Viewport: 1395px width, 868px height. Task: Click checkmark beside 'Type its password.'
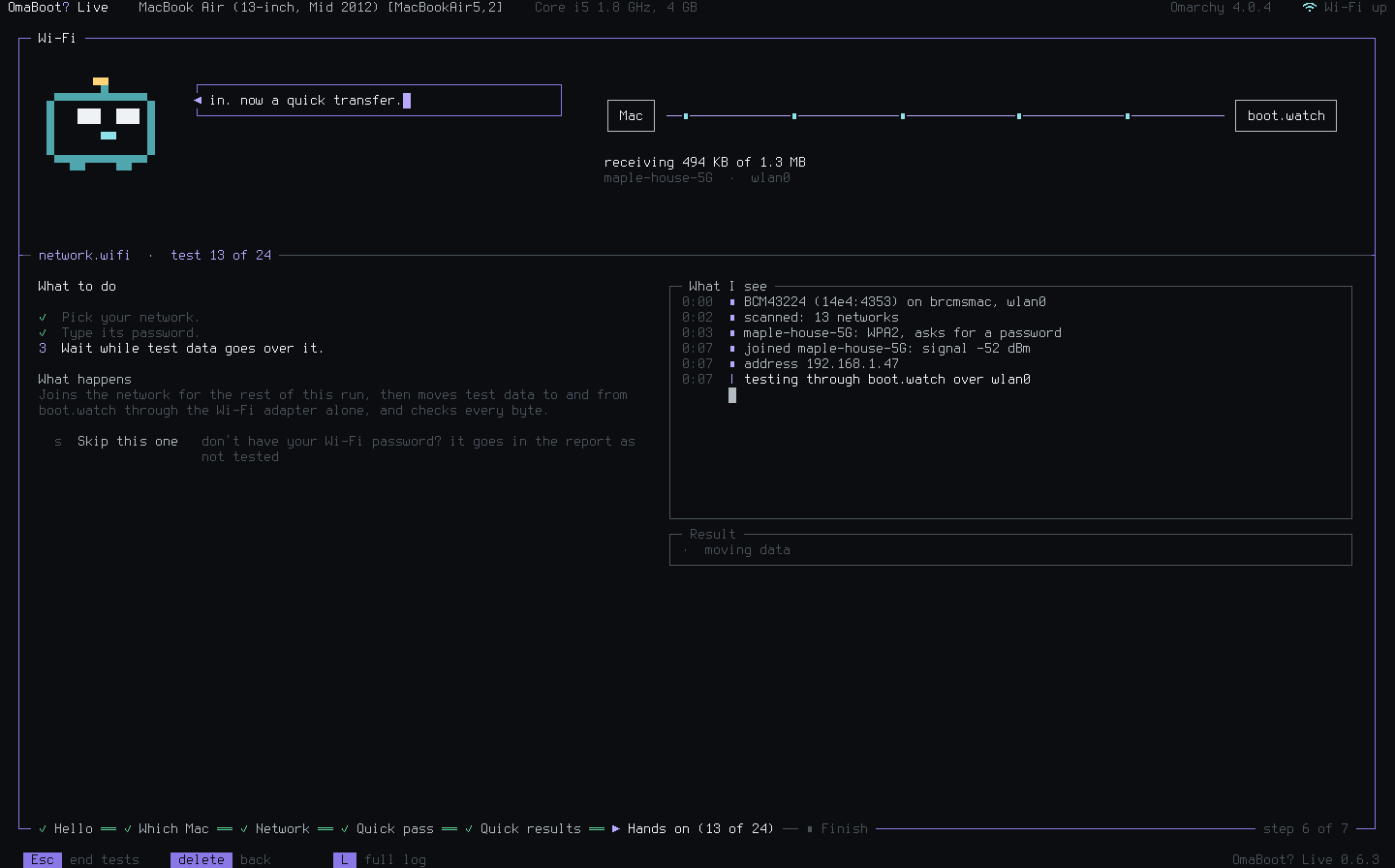43,333
